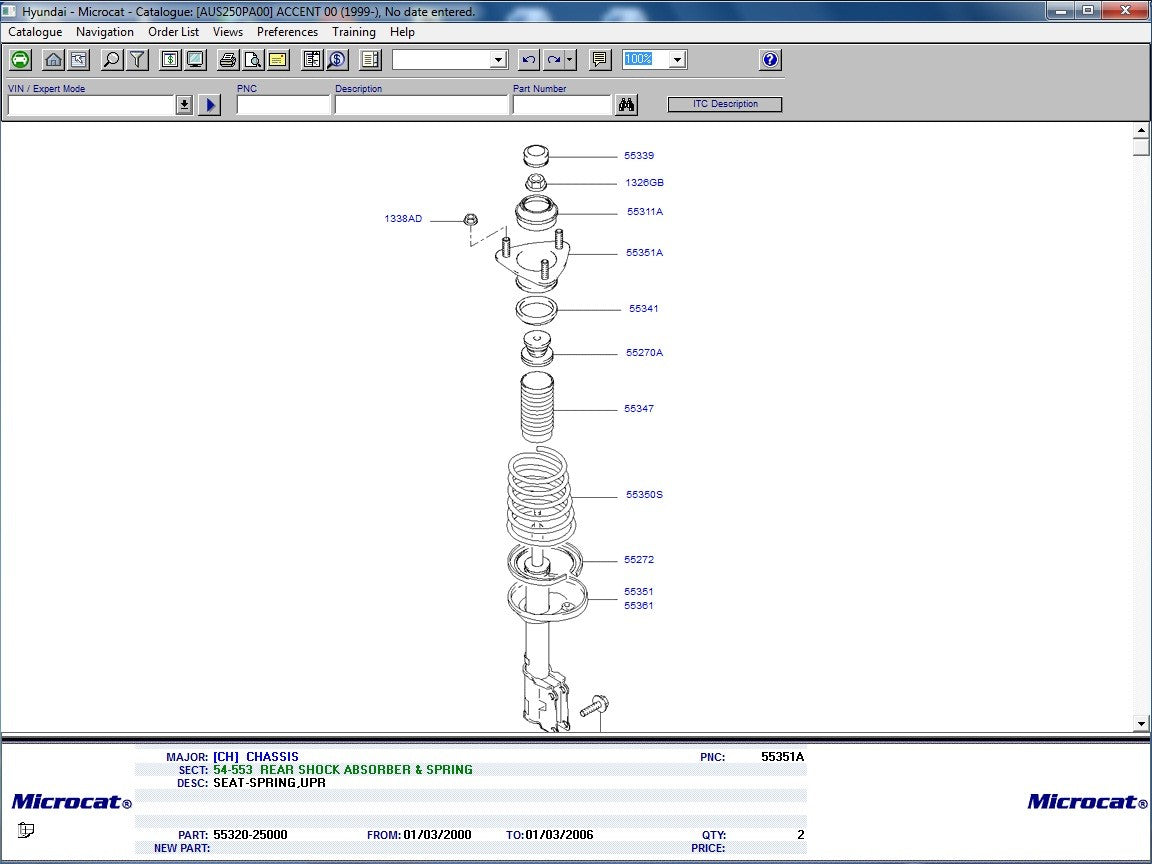Select part label 55350S in diagram
Image resolution: width=1152 pixels, height=864 pixels.
(x=644, y=495)
